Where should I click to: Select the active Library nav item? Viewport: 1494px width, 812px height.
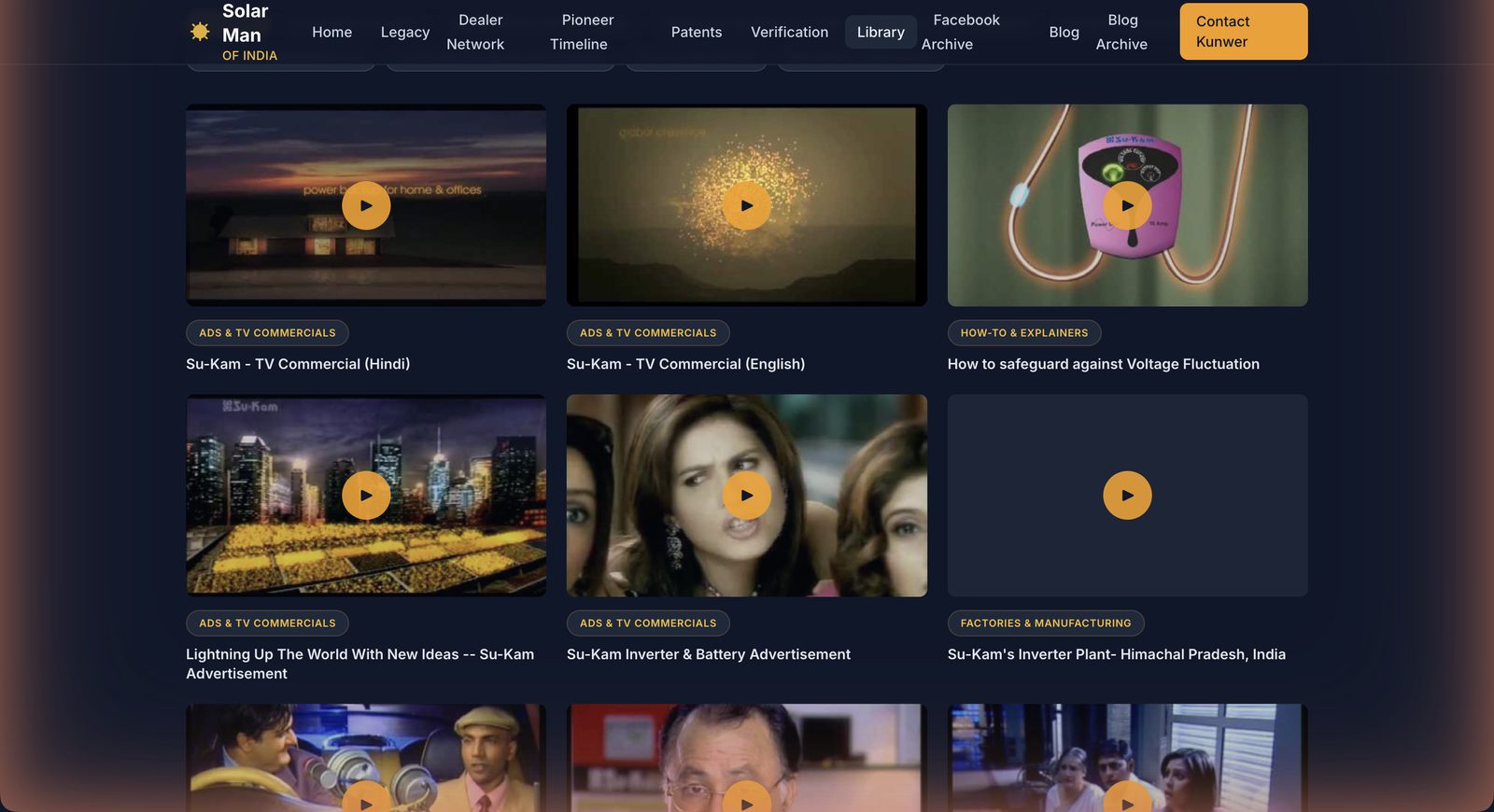[x=881, y=32]
